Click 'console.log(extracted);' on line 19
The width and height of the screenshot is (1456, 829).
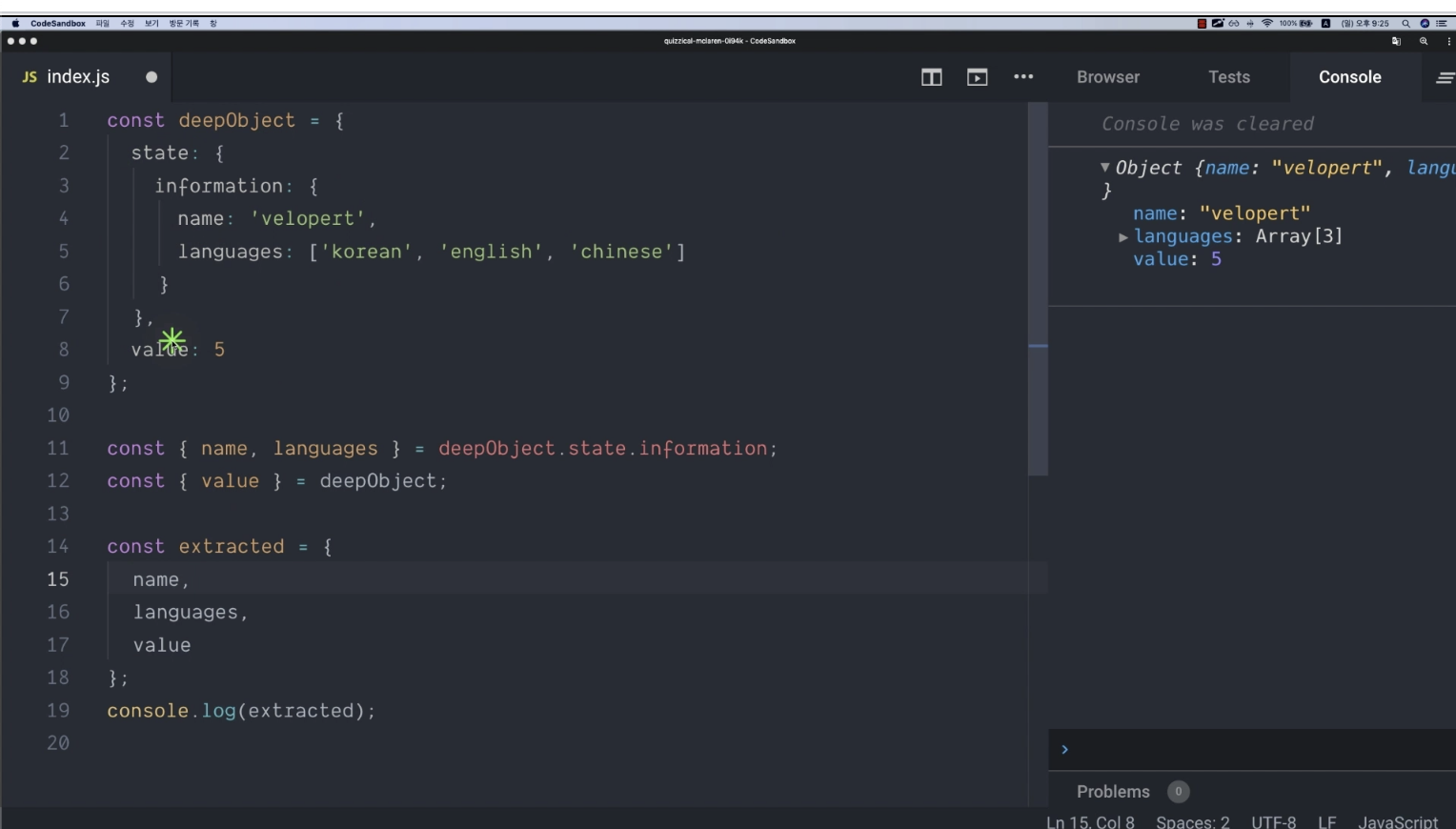click(241, 711)
